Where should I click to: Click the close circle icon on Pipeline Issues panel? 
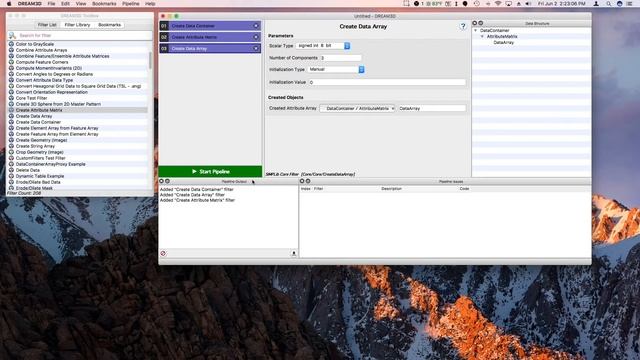[x=302, y=181]
